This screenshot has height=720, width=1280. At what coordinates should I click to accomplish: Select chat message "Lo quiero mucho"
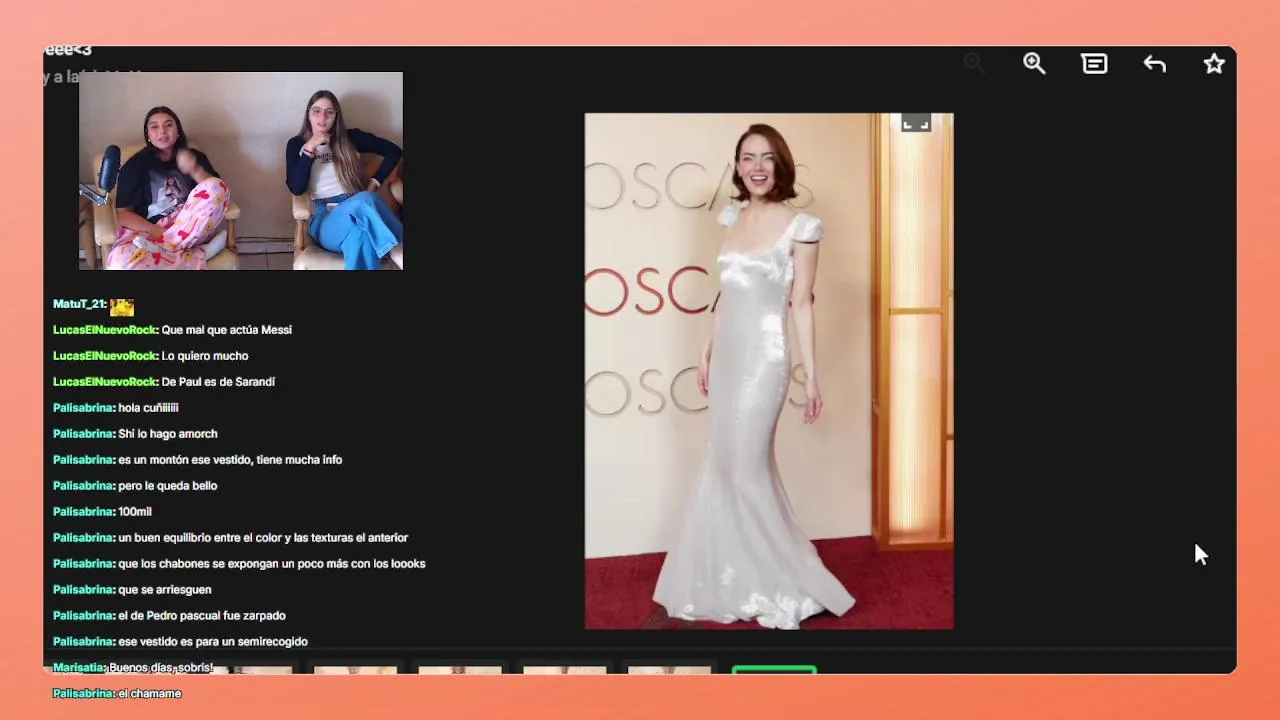[x=204, y=356]
